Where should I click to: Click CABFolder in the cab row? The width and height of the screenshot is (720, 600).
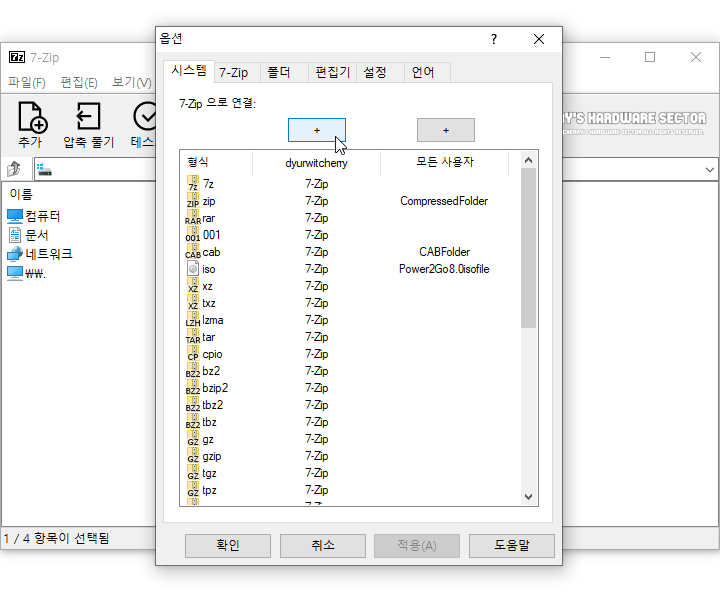[x=444, y=252]
